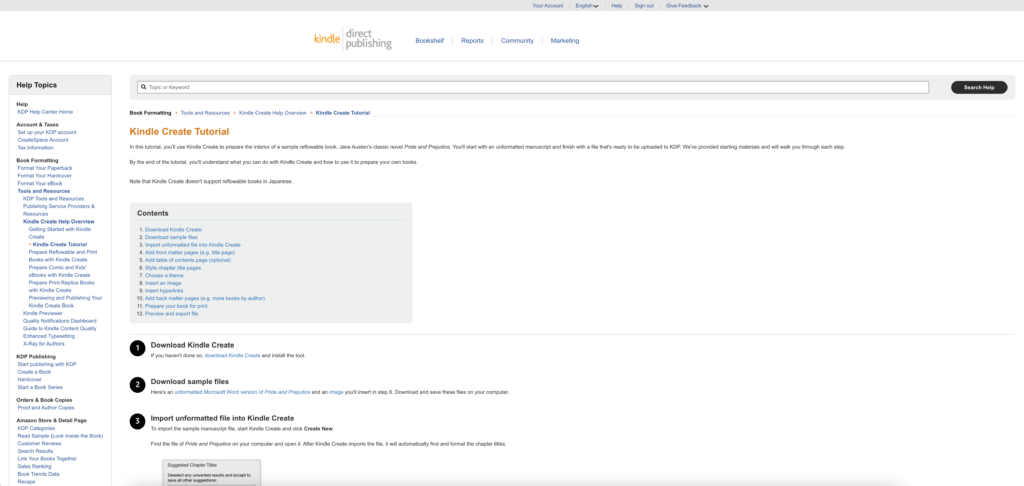Image resolution: width=1024 pixels, height=486 pixels.
Task: Jump to Add front matter pages
Action: tap(190, 252)
